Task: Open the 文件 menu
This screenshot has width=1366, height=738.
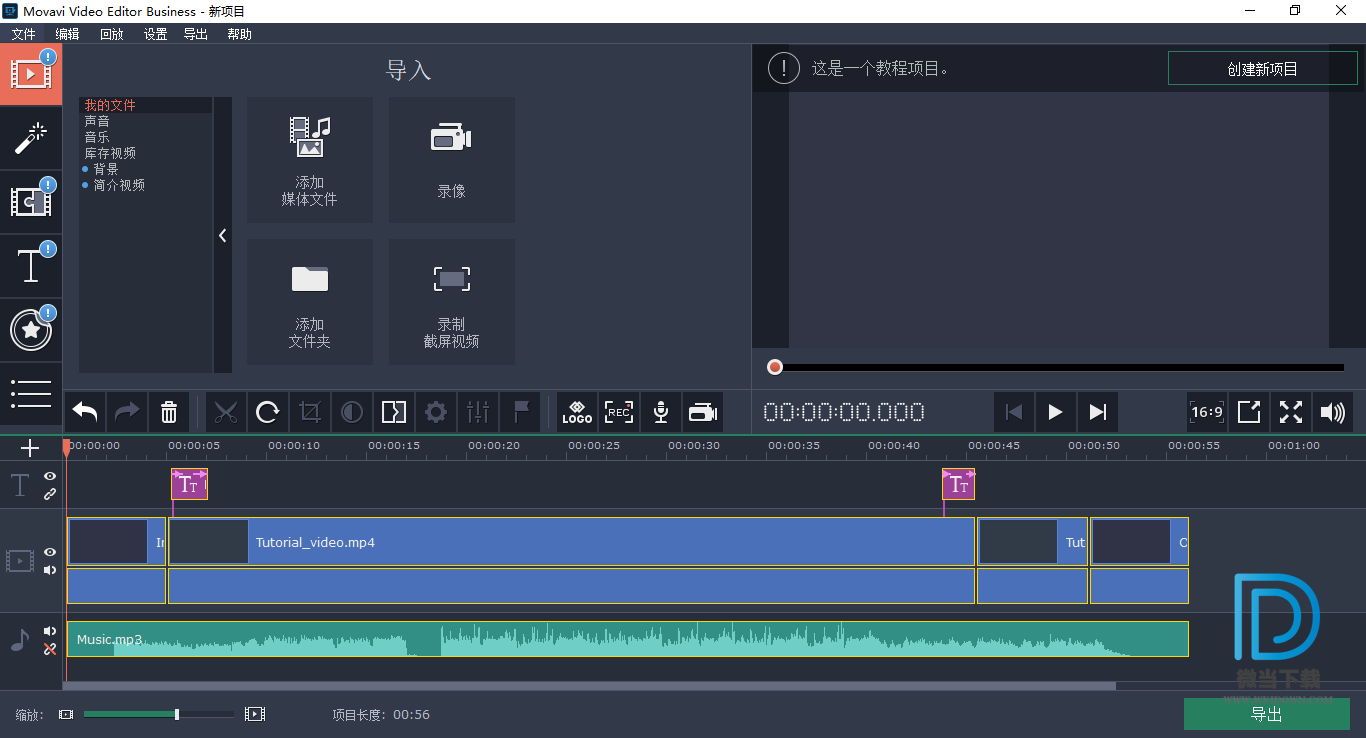Action: coord(24,34)
